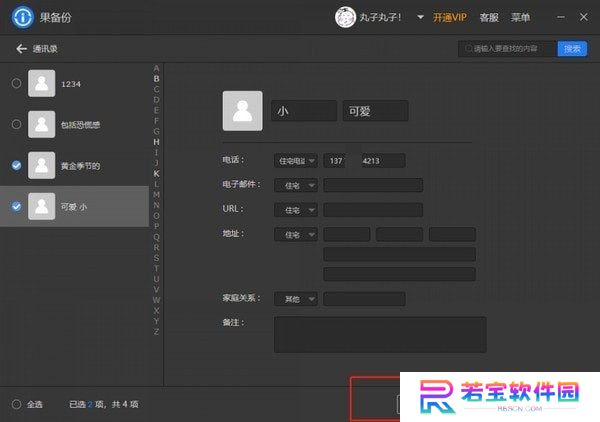Jump to letter W in alphabet index
This screenshot has width=600, height=422.
[156, 300]
